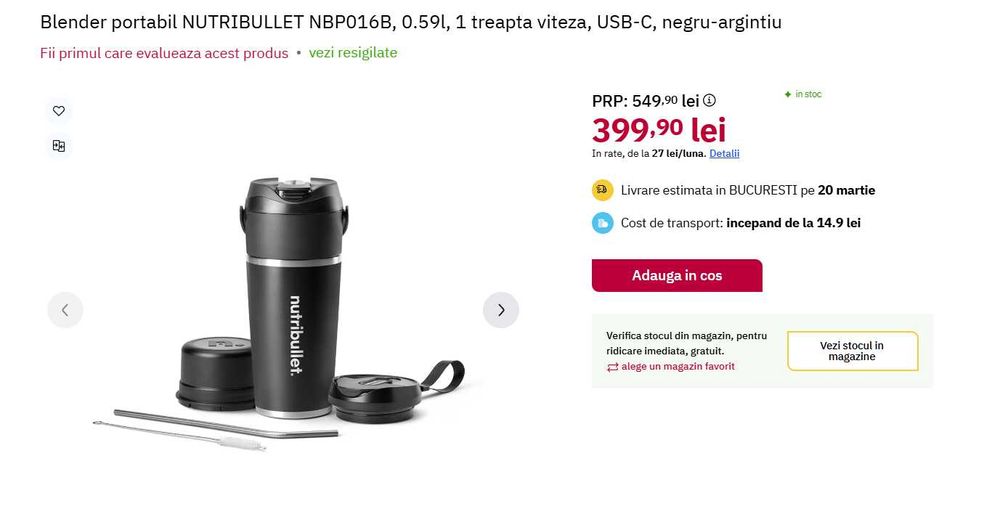The image size is (1000, 517).
Task: Click the yellow delivery truck icon
Action: 602,190
